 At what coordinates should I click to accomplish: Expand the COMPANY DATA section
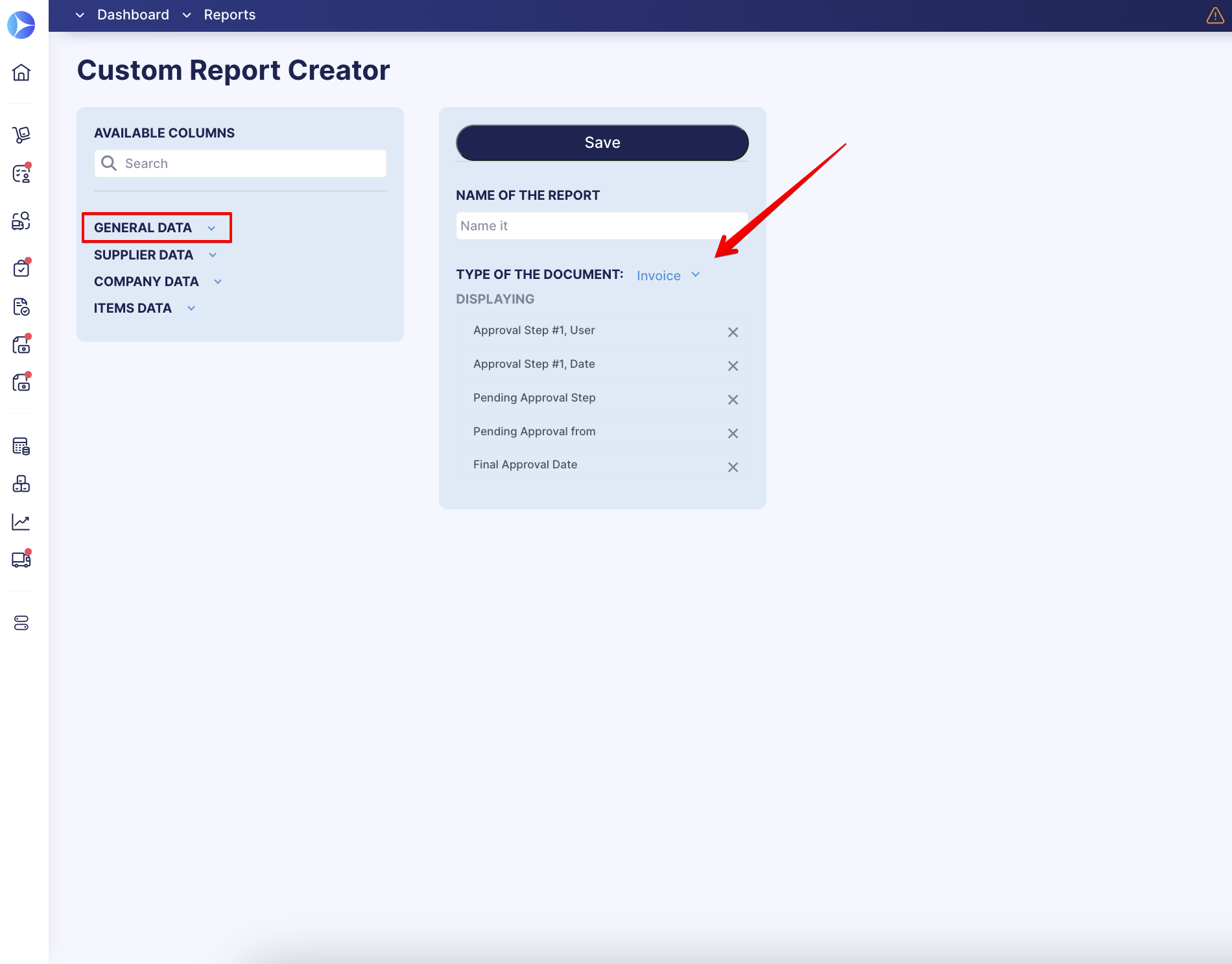click(158, 282)
